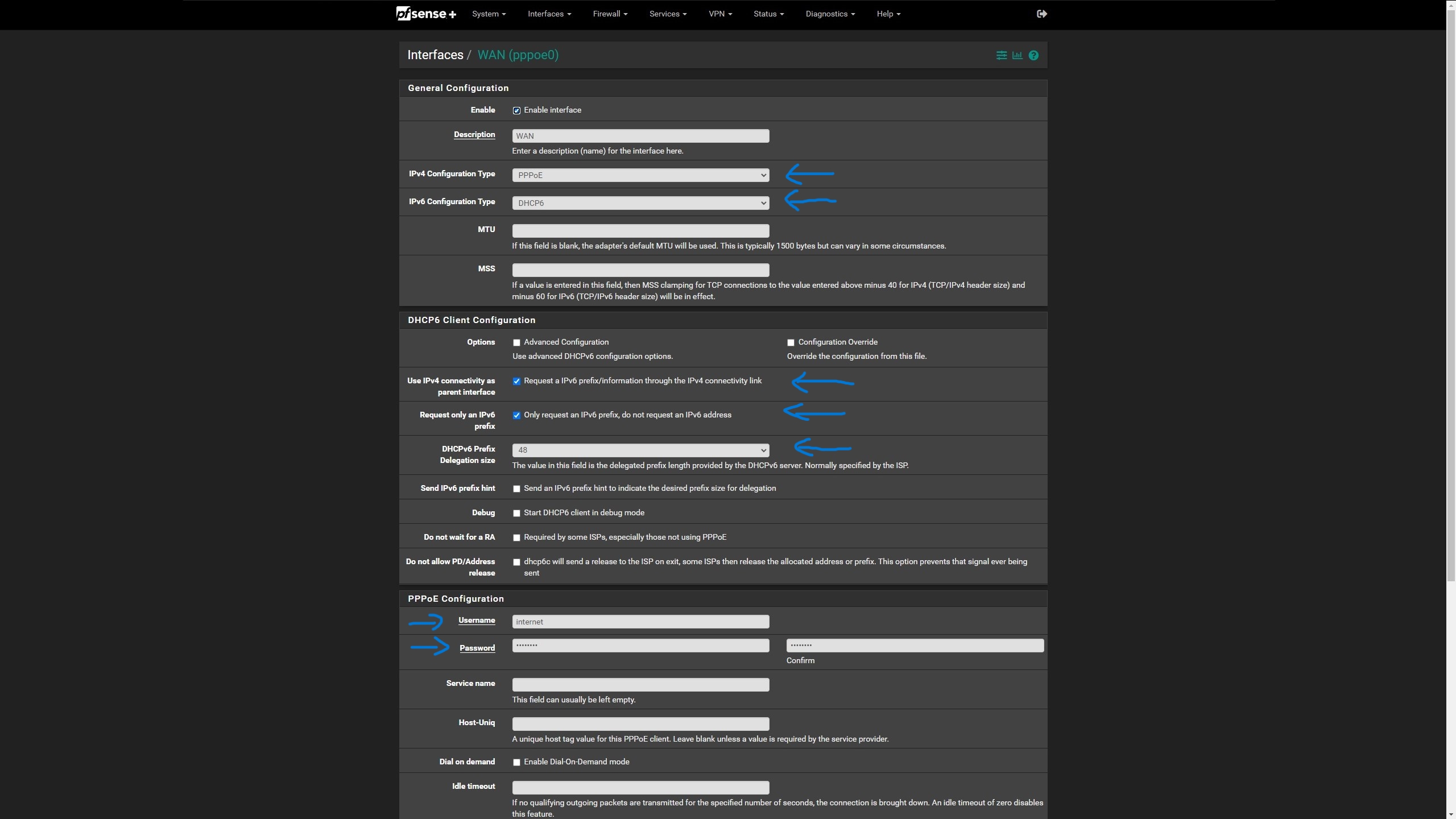The image size is (1456, 819).
Task: Click the help question mark icon
Action: tap(1033, 55)
